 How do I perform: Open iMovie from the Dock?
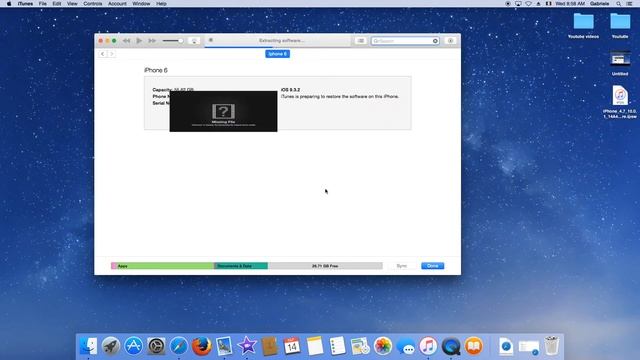point(247,346)
